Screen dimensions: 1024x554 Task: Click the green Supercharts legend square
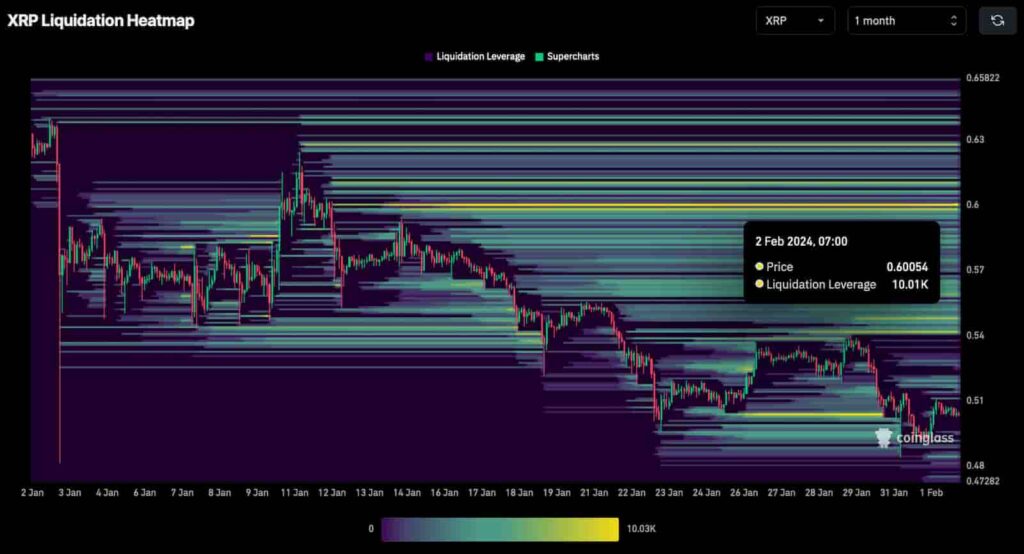point(540,57)
